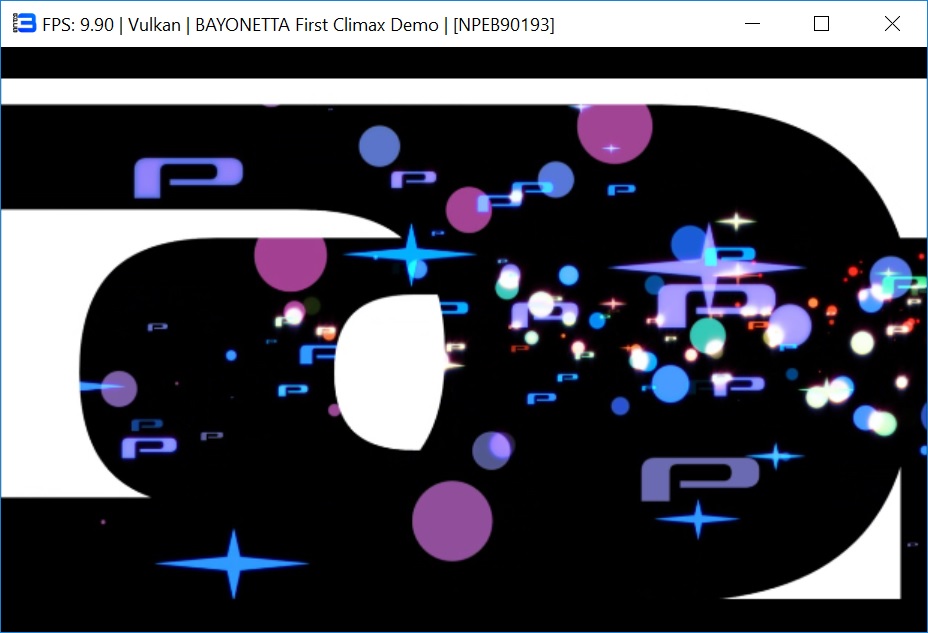Maximize the BAYONETTA demo window
928x633 pixels.
821,24
